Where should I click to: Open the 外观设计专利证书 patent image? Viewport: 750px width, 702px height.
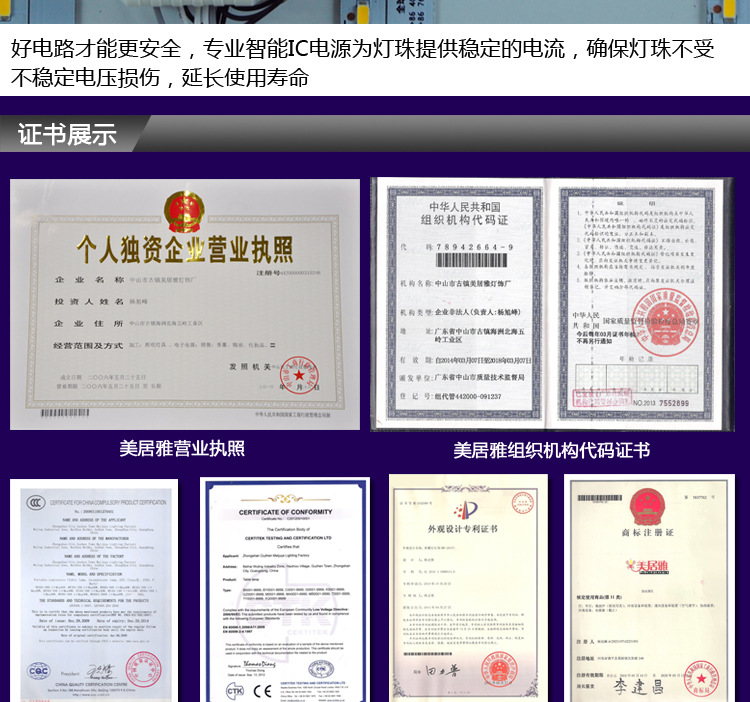pos(468,590)
